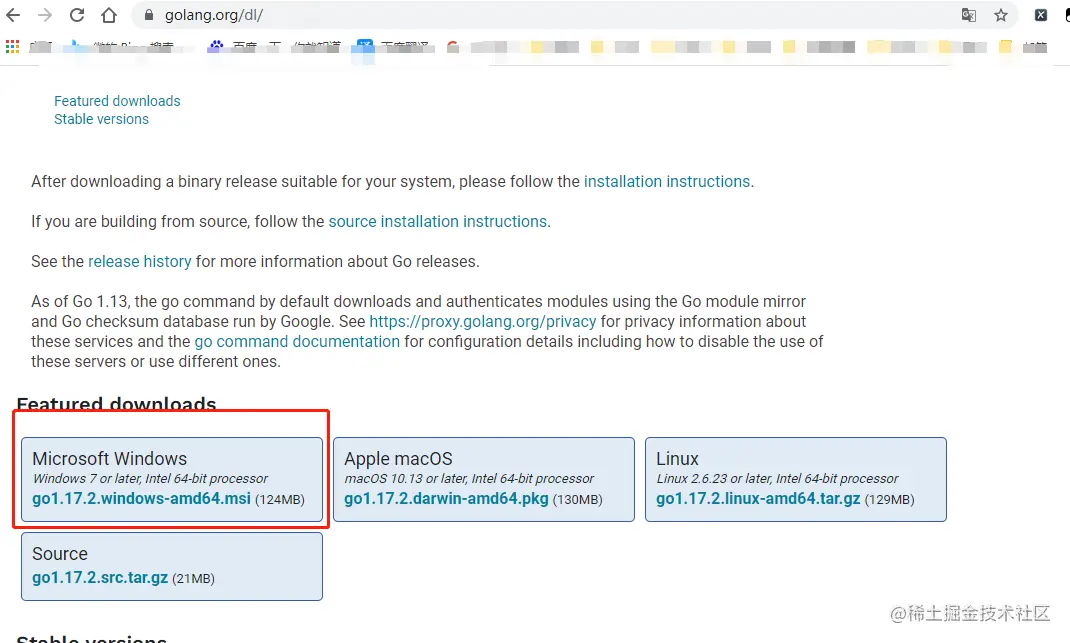Visit https://proxy.golang.org/privacy link
The width and height of the screenshot is (1070, 643).
[x=482, y=322]
